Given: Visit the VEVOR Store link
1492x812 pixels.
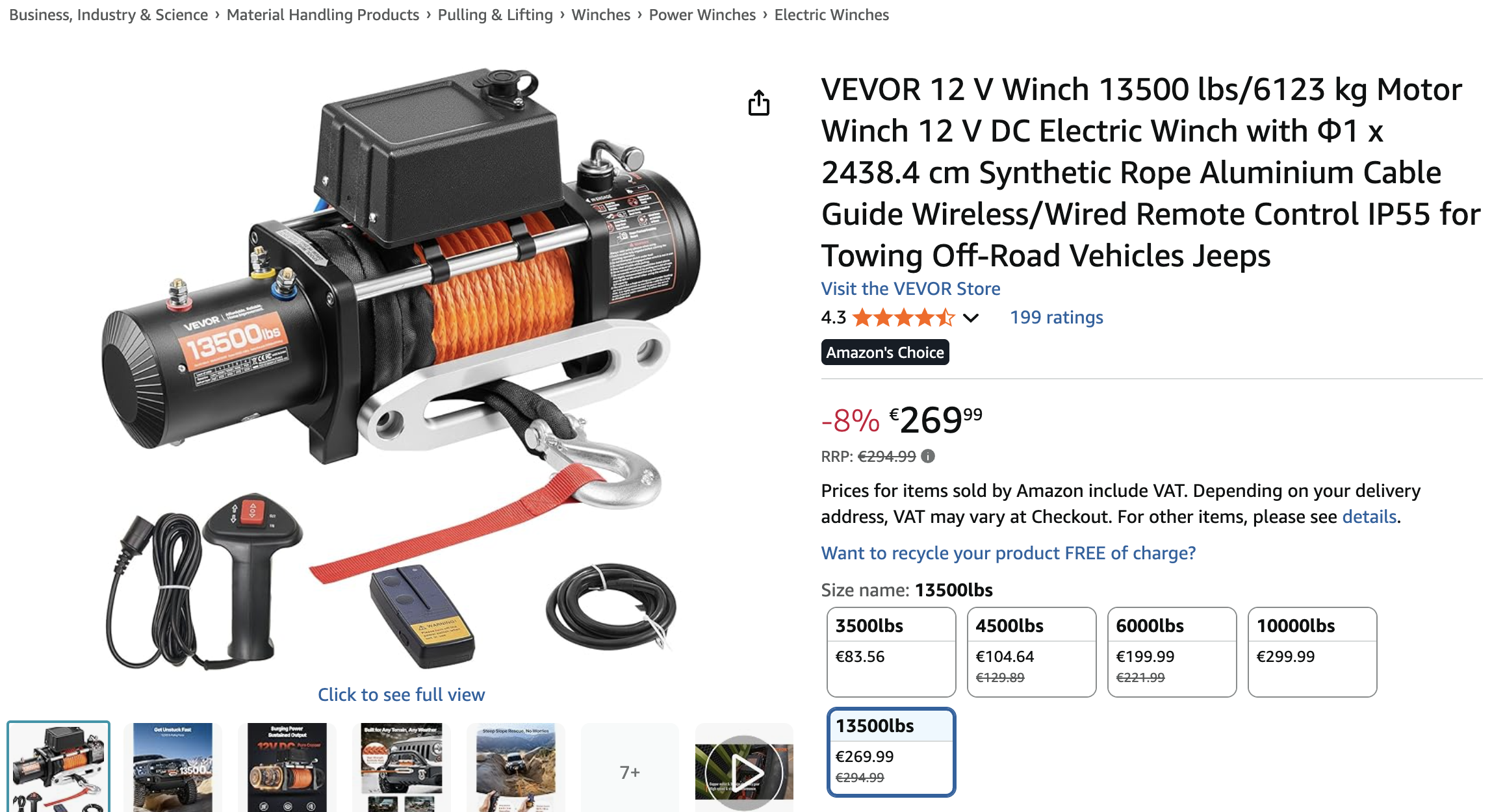Looking at the screenshot, I should 910,288.
